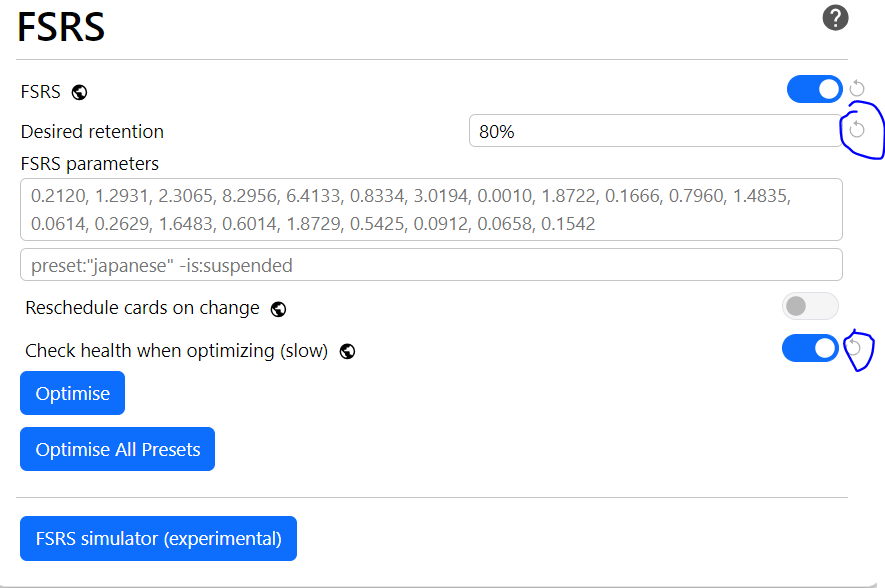Viewport: 885px width, 588px height.
Task: Open FSRS simulator (experimental)
Action: (158, 538)
